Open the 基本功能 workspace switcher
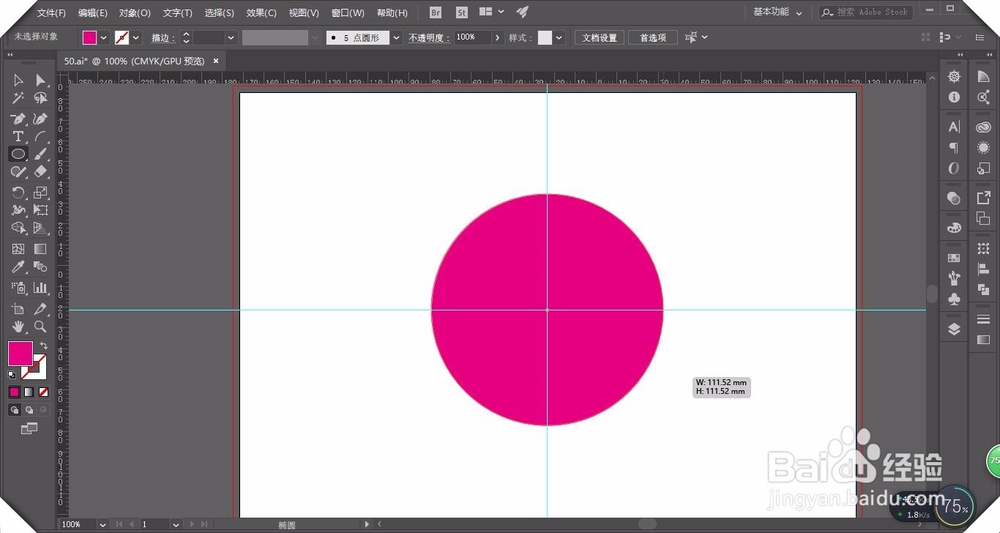The image size is (1000, 533). 777,12
